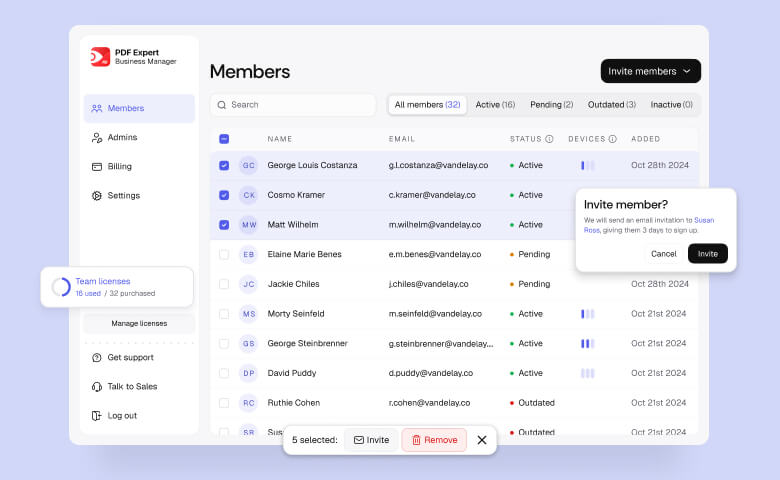Click the Get support question icon
780x480 pixels.
point(97,358)
